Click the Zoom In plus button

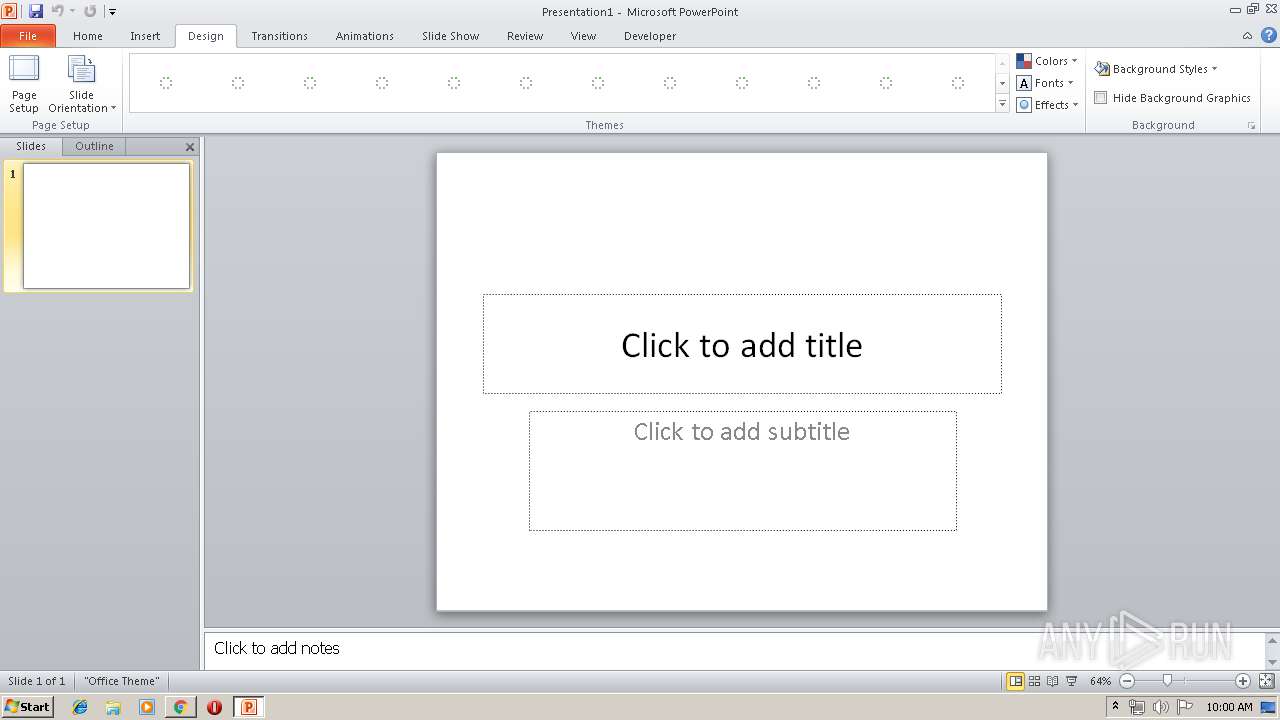(x=1243, y=681)
